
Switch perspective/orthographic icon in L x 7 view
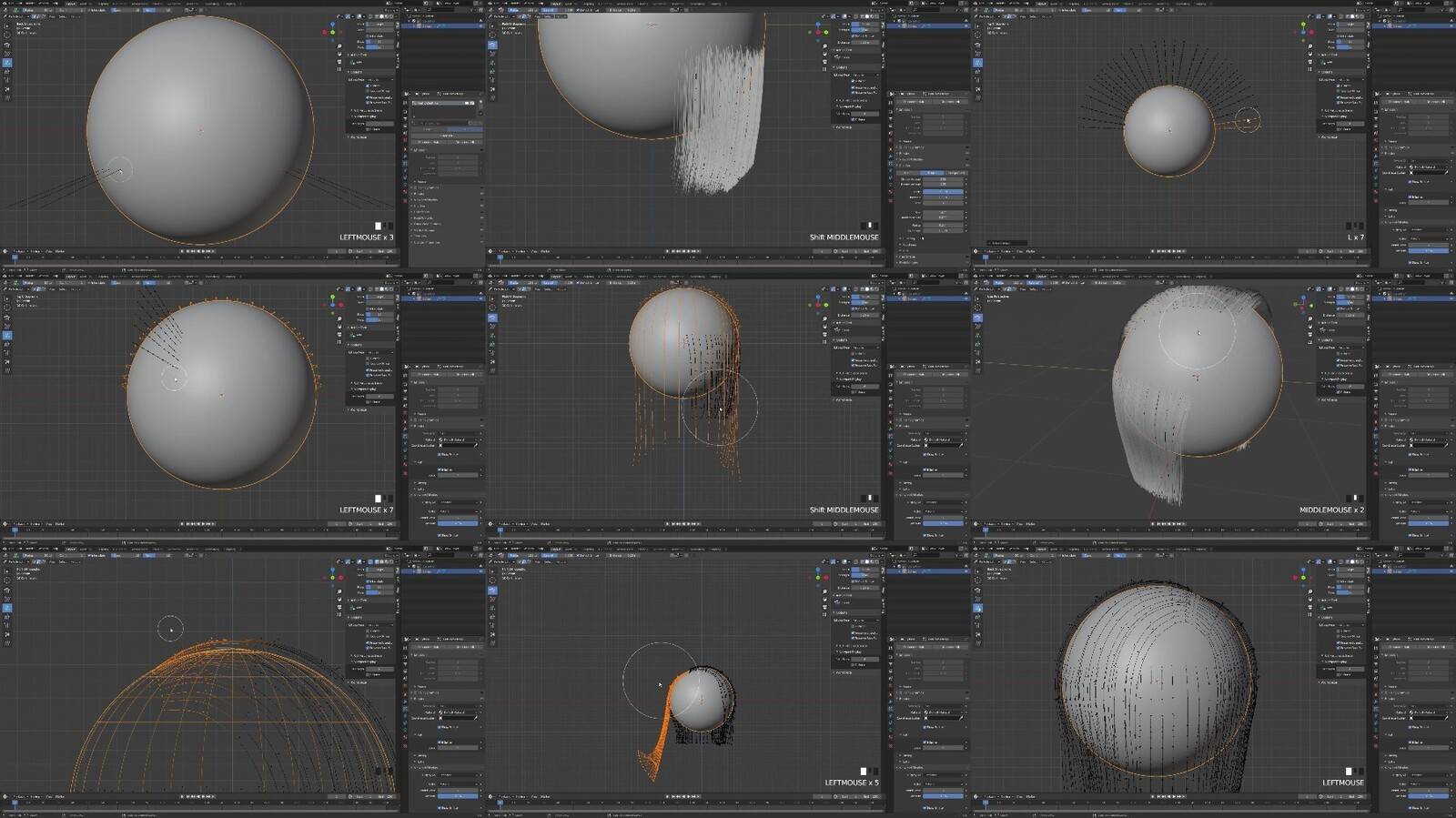[x=1310, y=69]
